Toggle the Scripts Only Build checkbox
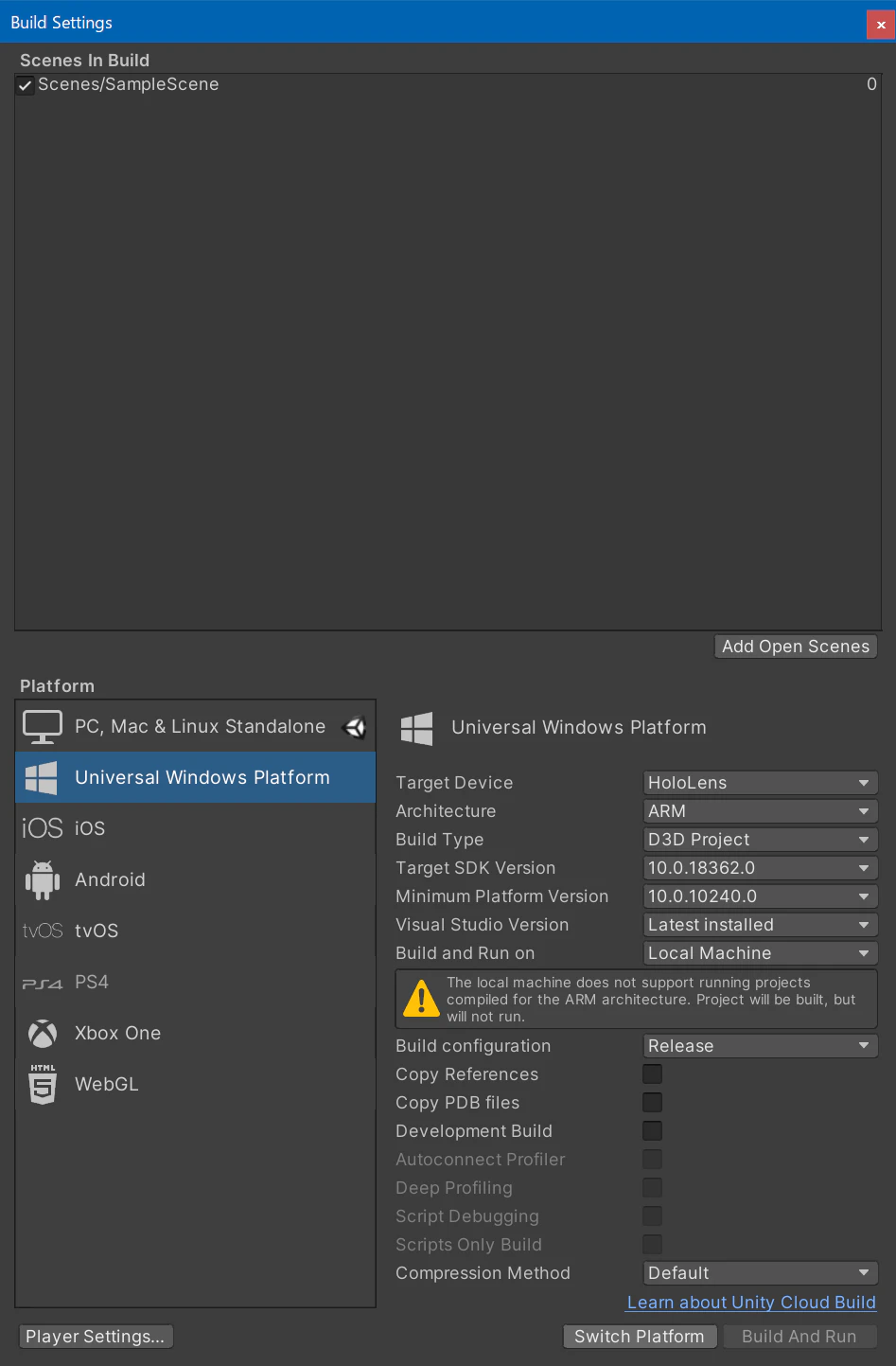Viewport: 896px width, 1366px height. coord(652,1245)
